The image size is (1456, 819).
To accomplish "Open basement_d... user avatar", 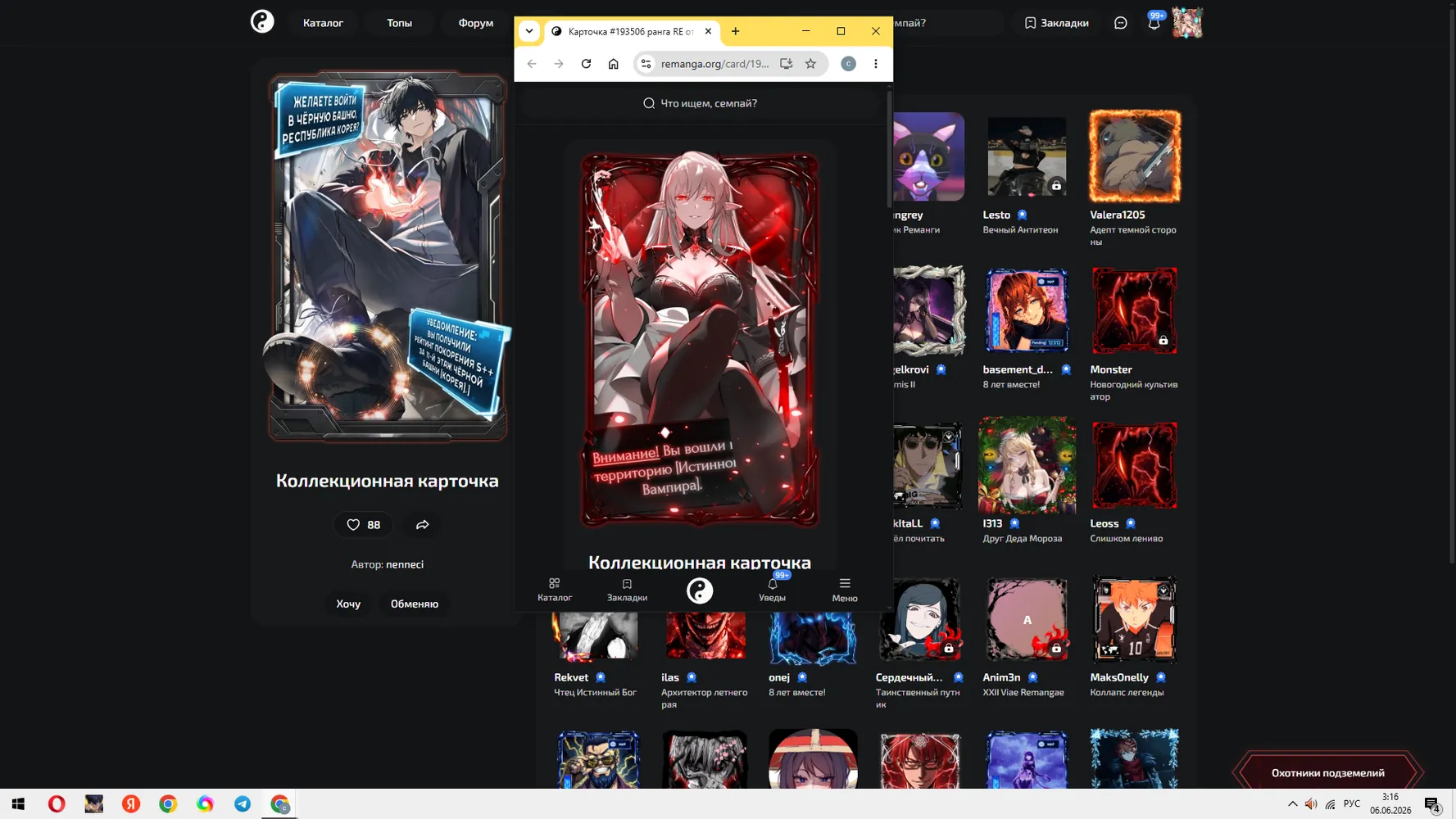I will (x=1027, y=311).
